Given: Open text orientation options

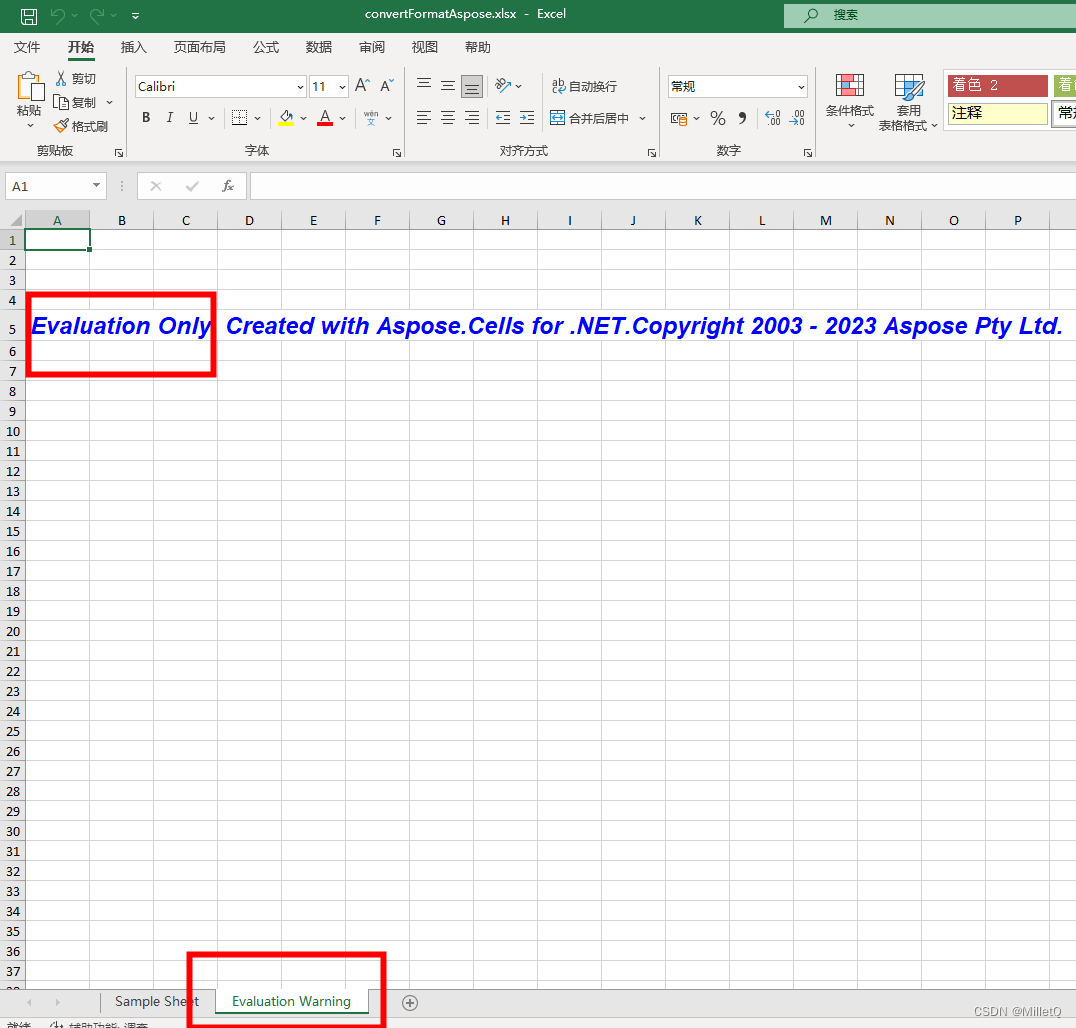Looking at the screenshot, I should [x=508, y=86].
